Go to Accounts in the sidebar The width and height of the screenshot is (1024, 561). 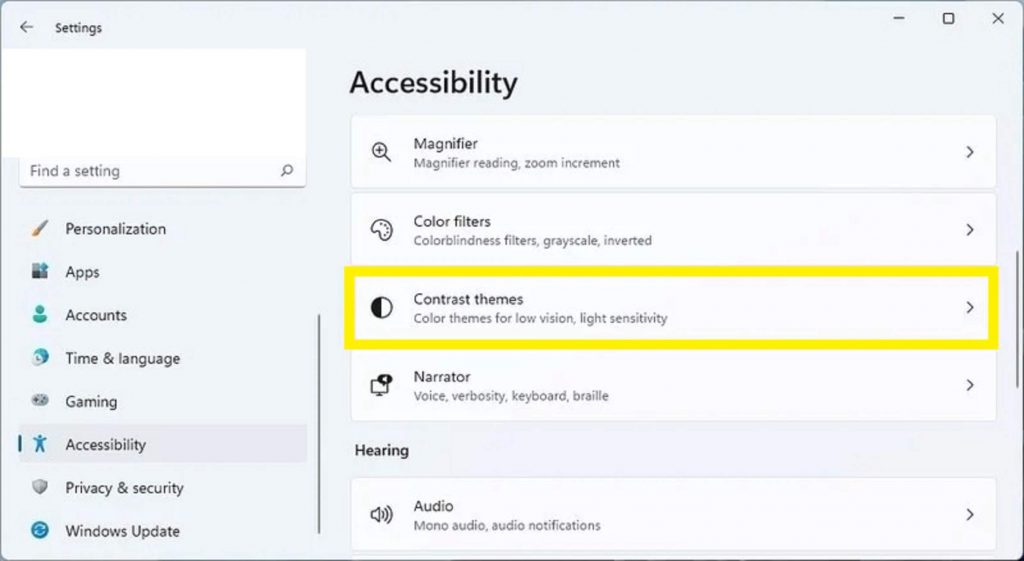(x=95, y=315)
